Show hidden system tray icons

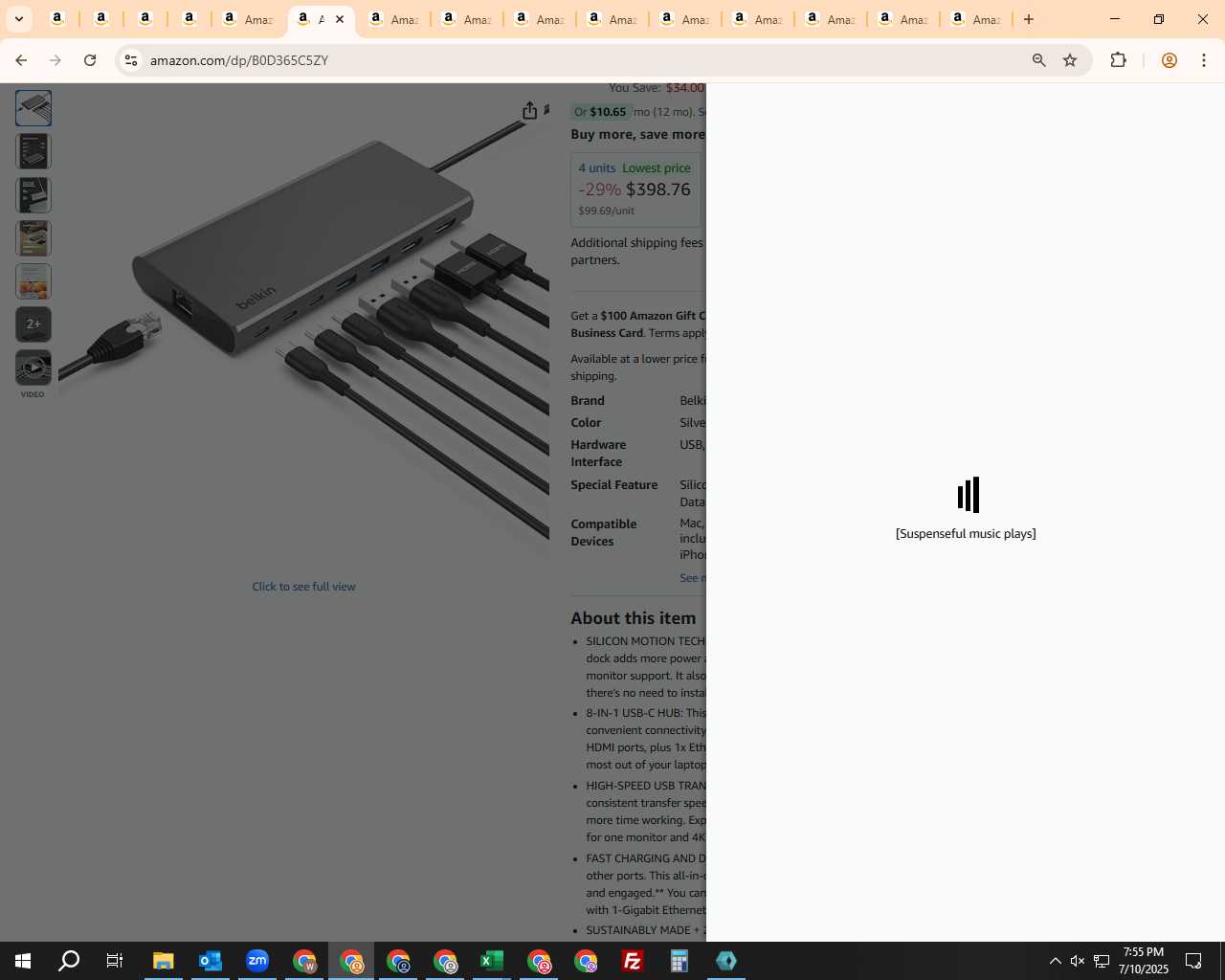[x=1055, y=961]
